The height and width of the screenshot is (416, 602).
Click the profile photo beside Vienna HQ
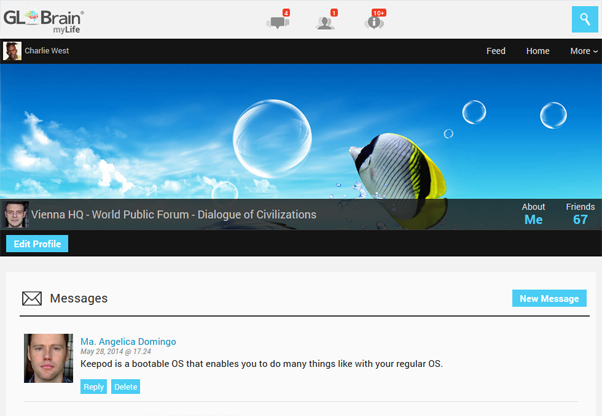point(16,215)
